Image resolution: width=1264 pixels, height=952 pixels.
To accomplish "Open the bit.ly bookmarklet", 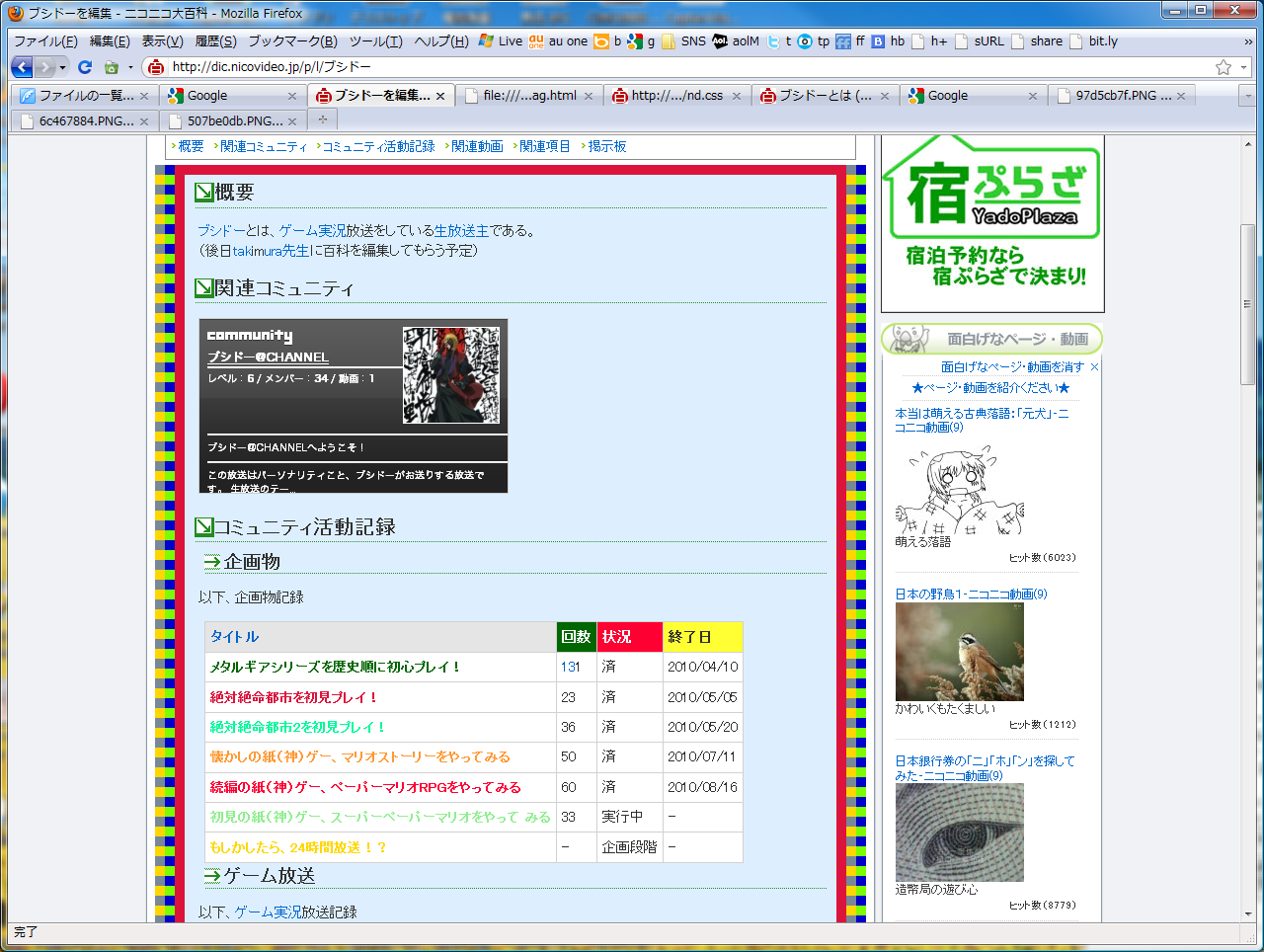I will click(1094, 41).
